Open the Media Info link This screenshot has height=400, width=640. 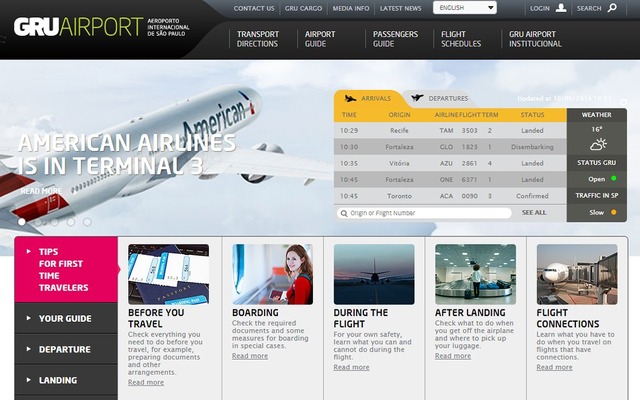coord(351,8)
